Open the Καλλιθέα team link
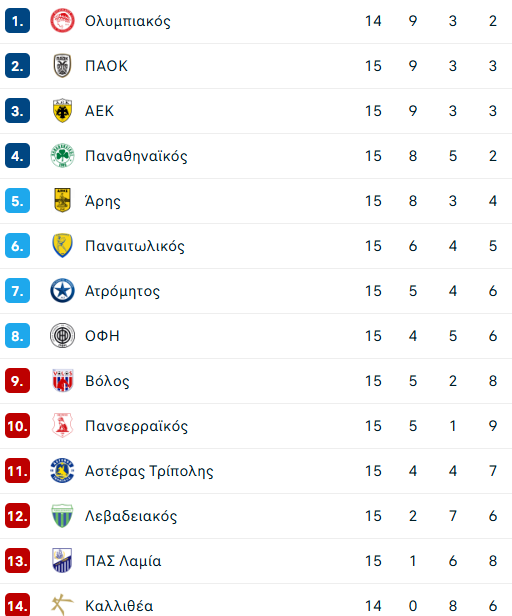The width and height of the screenshot is (512, 616). click(119, 605)
